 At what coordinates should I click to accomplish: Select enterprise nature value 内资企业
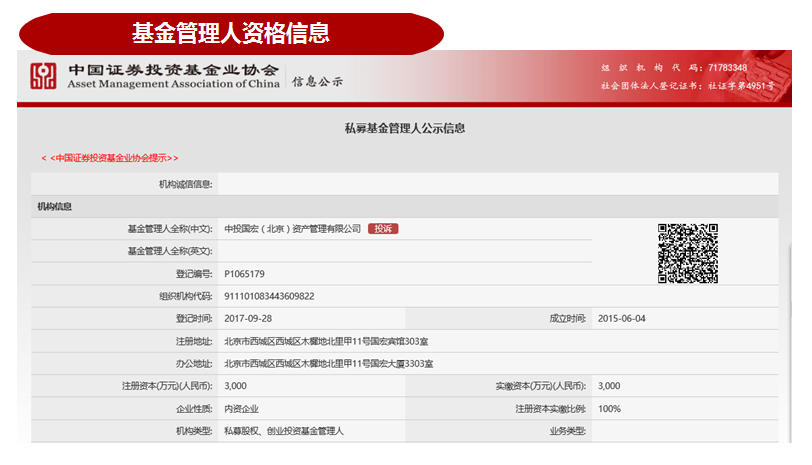click(x=241, y=409)
